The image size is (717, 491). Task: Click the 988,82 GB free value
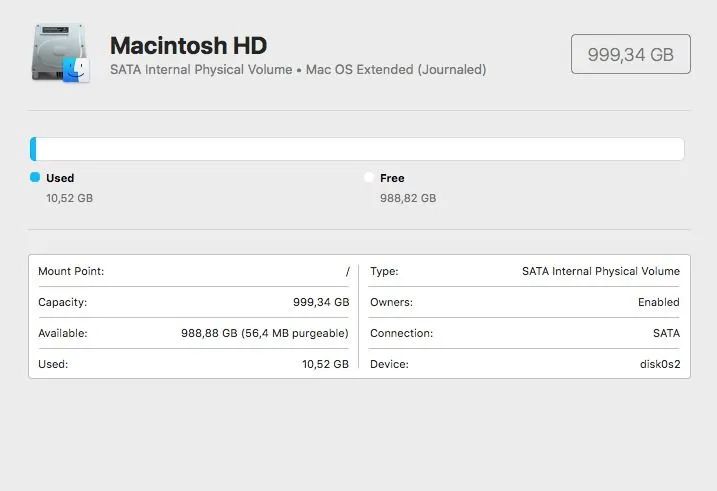point(408,198)
